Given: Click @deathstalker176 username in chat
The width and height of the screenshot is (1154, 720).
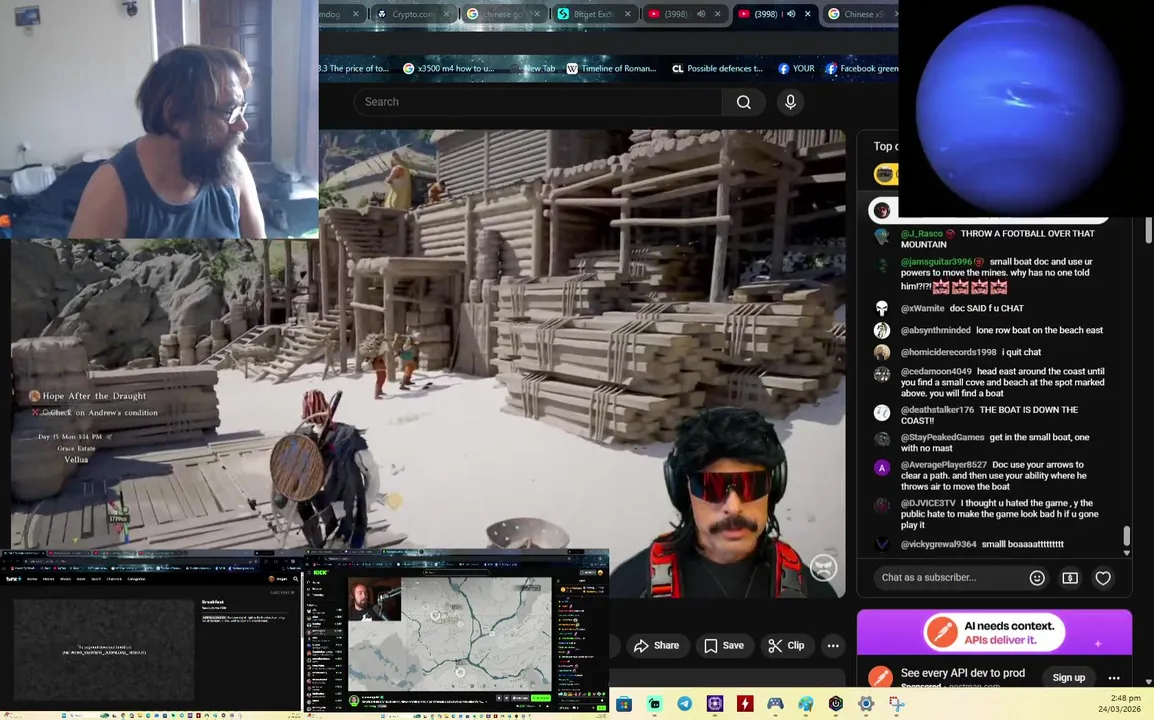Looking at the screenshot, I should (x=937, y=409).
